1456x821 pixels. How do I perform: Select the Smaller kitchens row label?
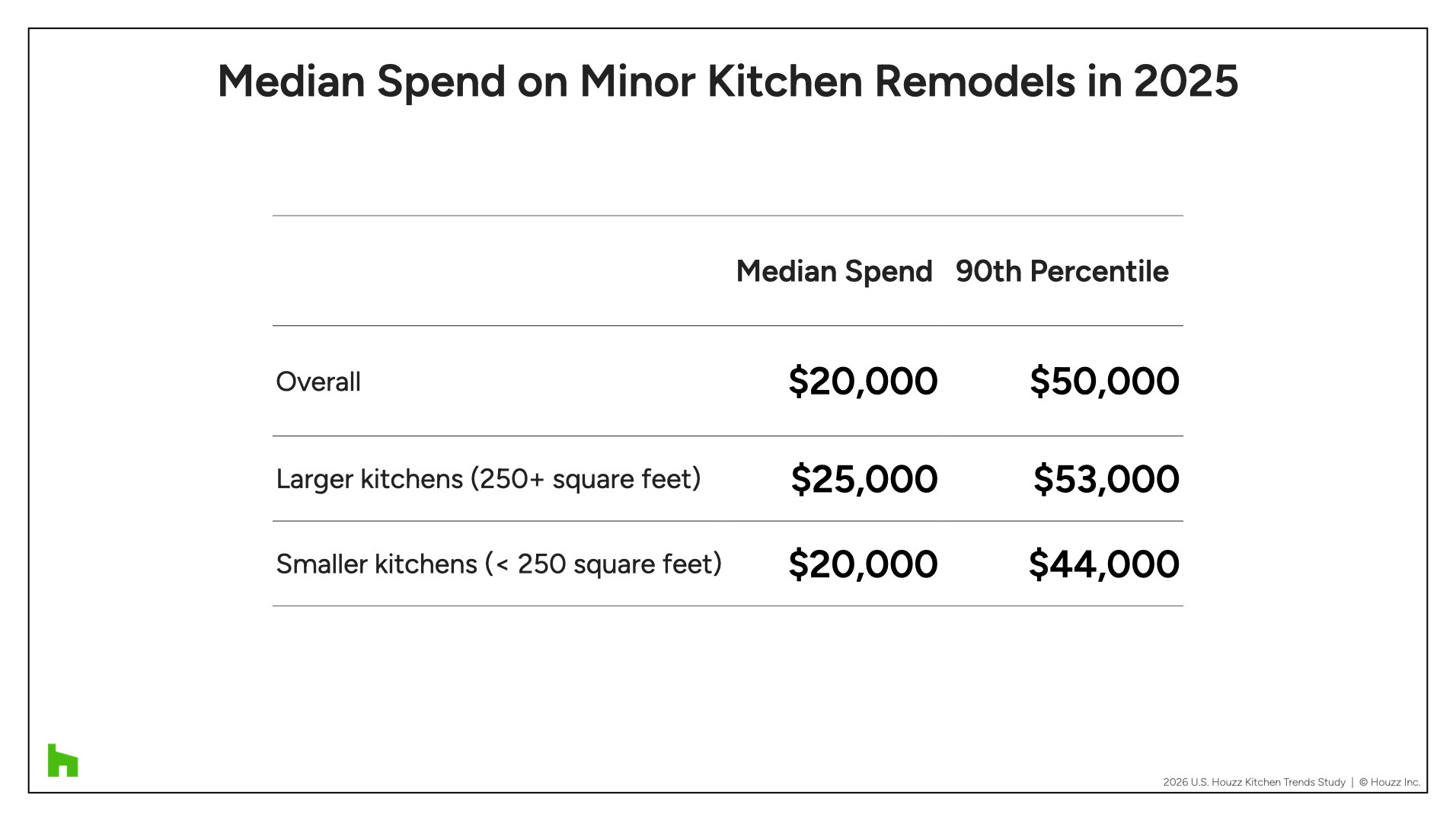(x=499, y=564)
